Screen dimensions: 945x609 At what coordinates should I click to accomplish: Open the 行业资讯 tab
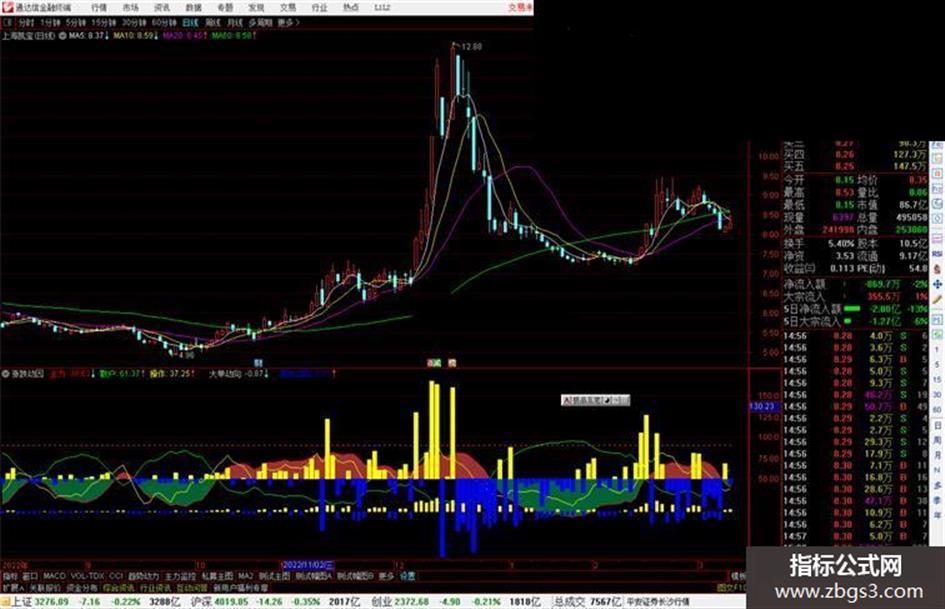click(x=155, y=587)
